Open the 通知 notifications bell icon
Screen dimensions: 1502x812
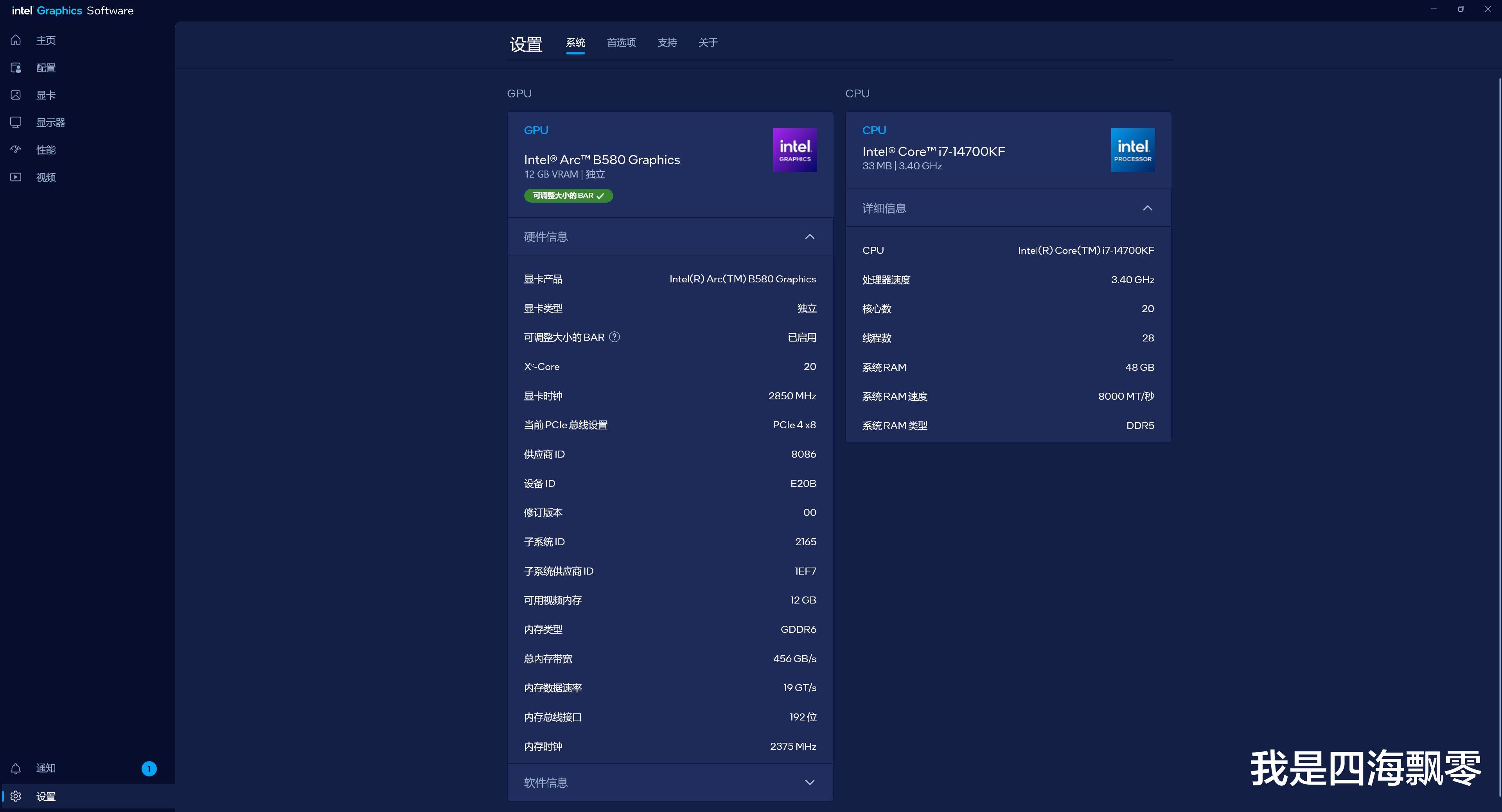click(x=16, y=768)
